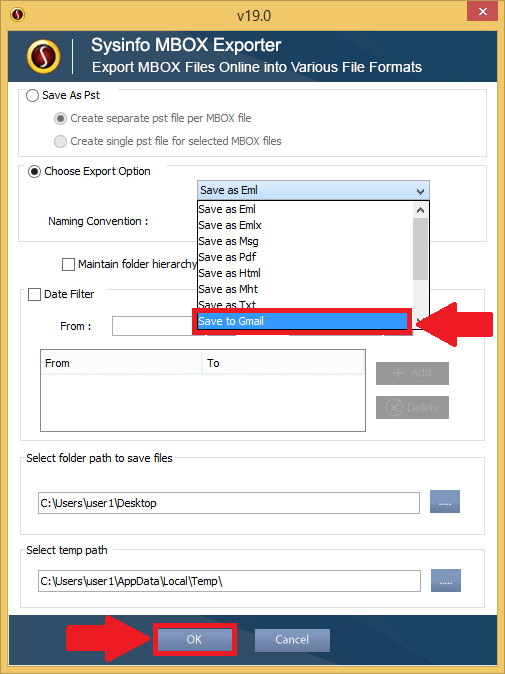Click the folder path input field
The image size is (505, 674).
pos(229,503)
